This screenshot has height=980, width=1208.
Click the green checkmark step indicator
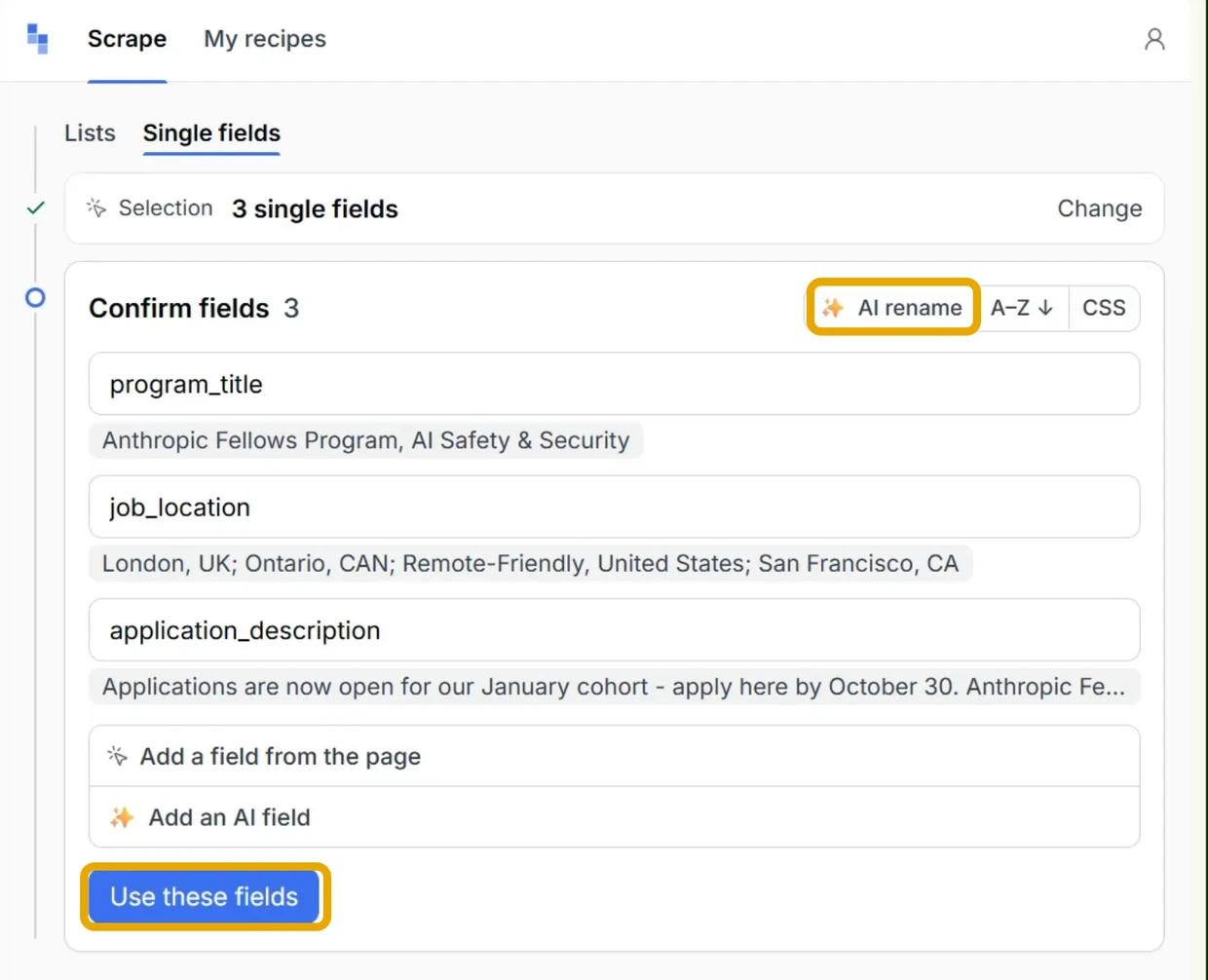click(x=36, y=207)
